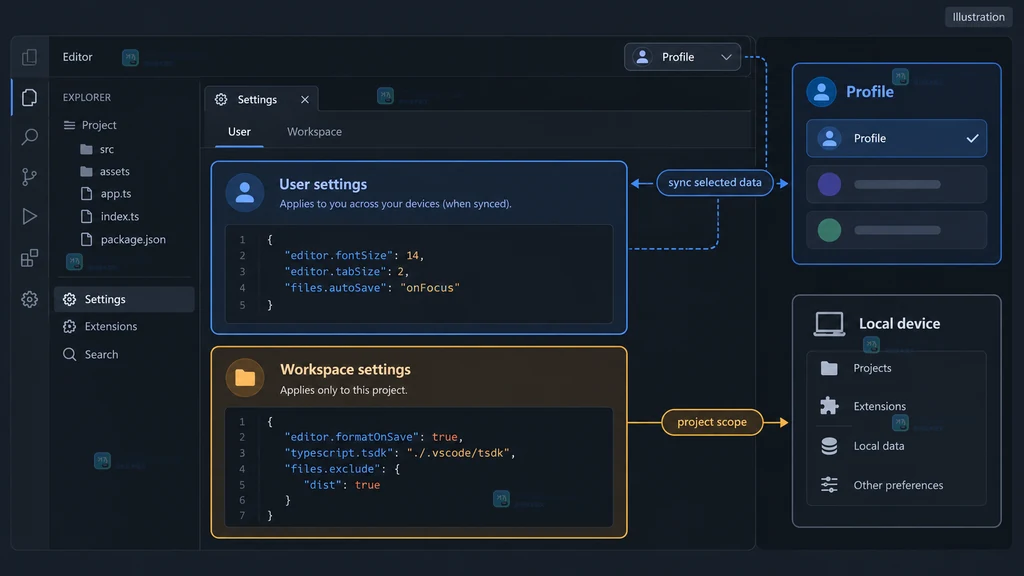Screen dimensions: 1024x576
Task: Click the "onFocus" value
Action: tap(430, 287)
